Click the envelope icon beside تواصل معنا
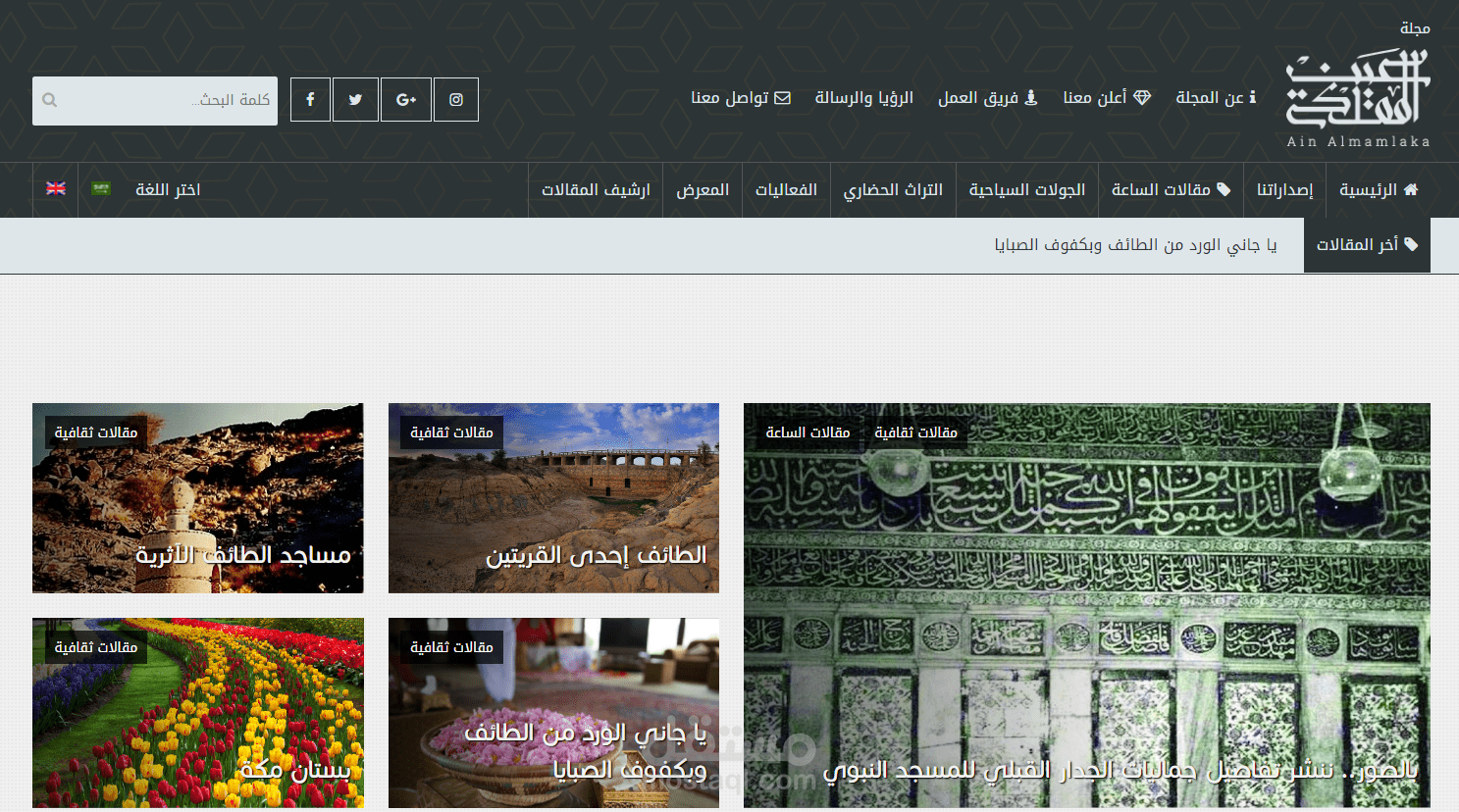Viewport: 1459px width, 812px height. [x=783, y=97]
